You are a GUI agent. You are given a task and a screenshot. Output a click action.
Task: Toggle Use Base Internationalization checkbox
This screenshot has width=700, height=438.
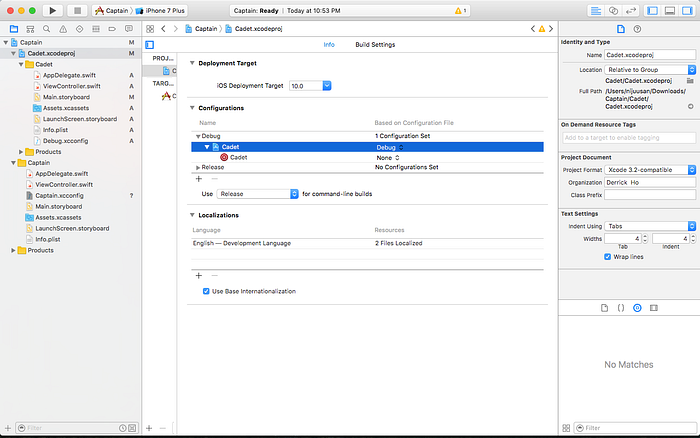pos(206,292)
